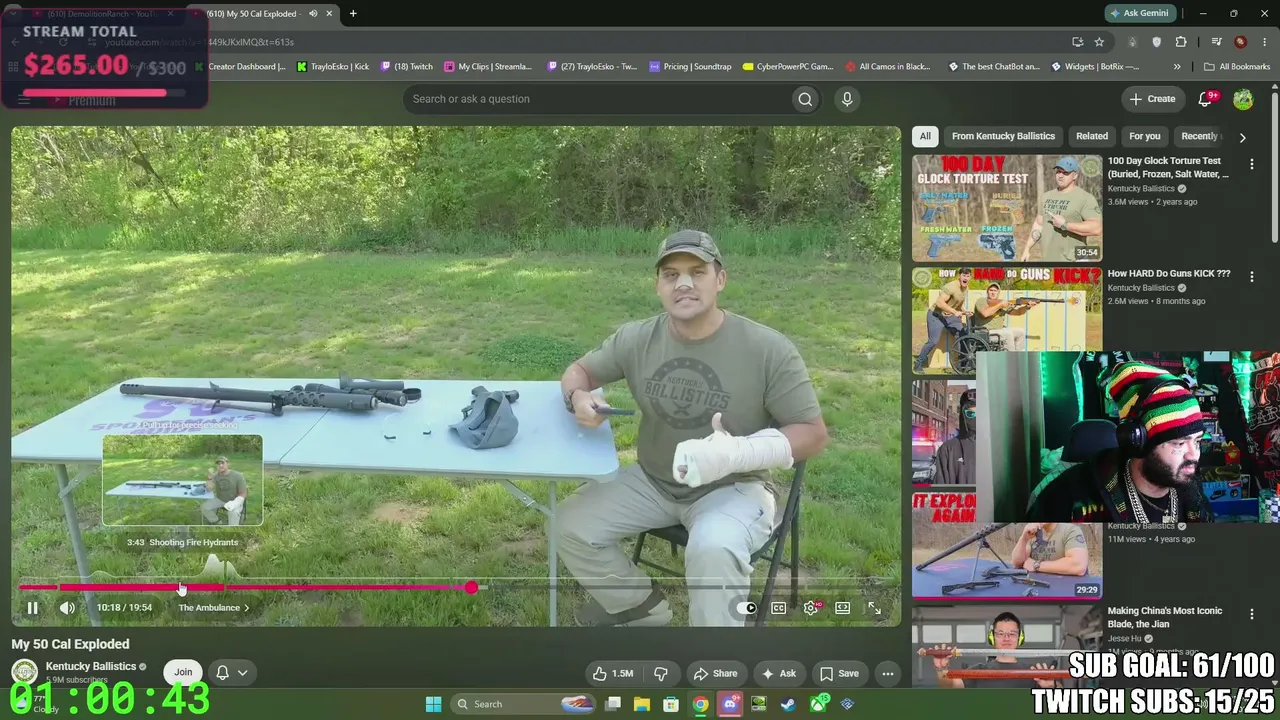Open the Discord icon in the taskbar
The image size is (1280, 720).
pos(730,704)
